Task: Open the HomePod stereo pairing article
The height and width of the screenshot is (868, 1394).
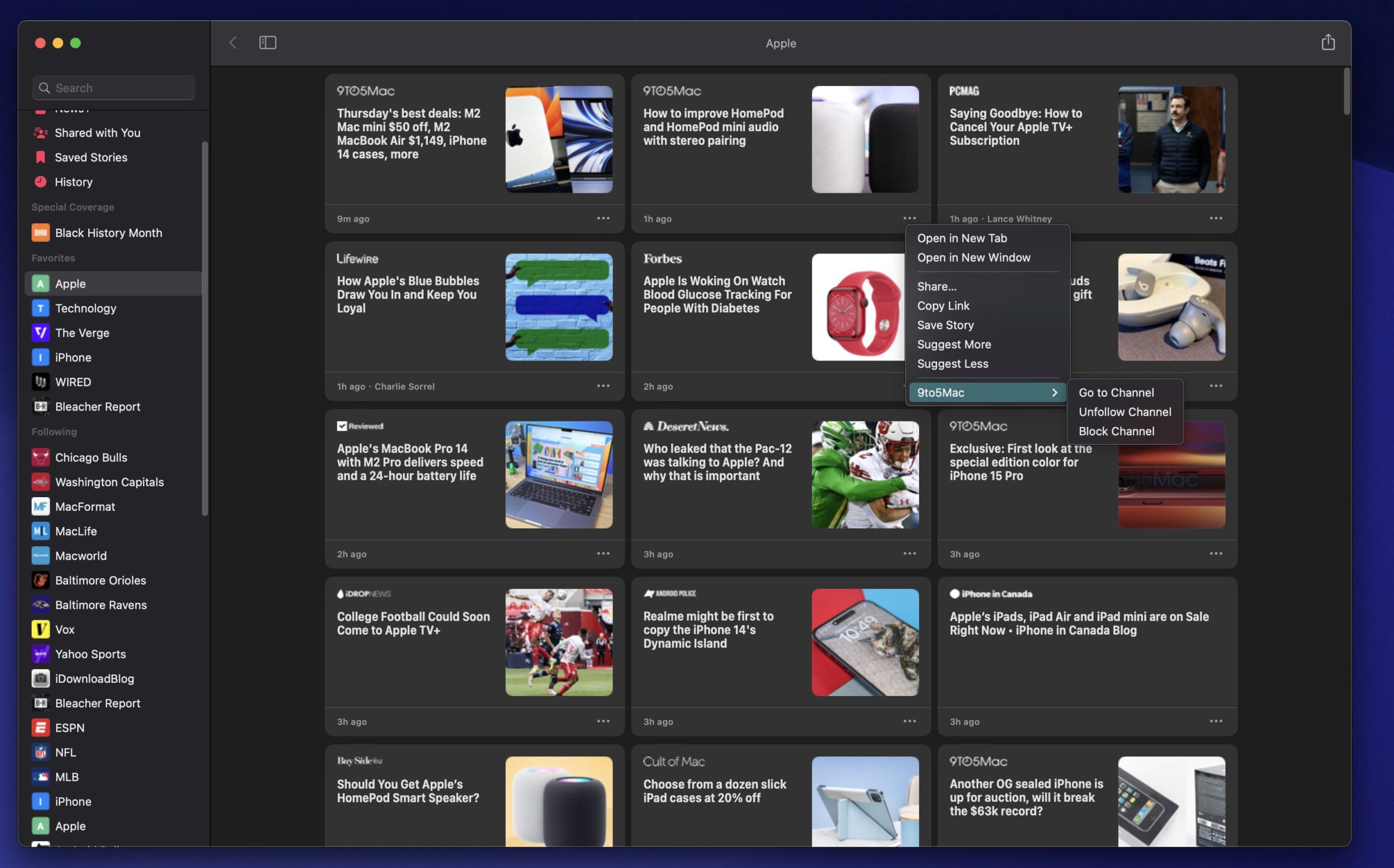Action: click(x=713, y=127)
